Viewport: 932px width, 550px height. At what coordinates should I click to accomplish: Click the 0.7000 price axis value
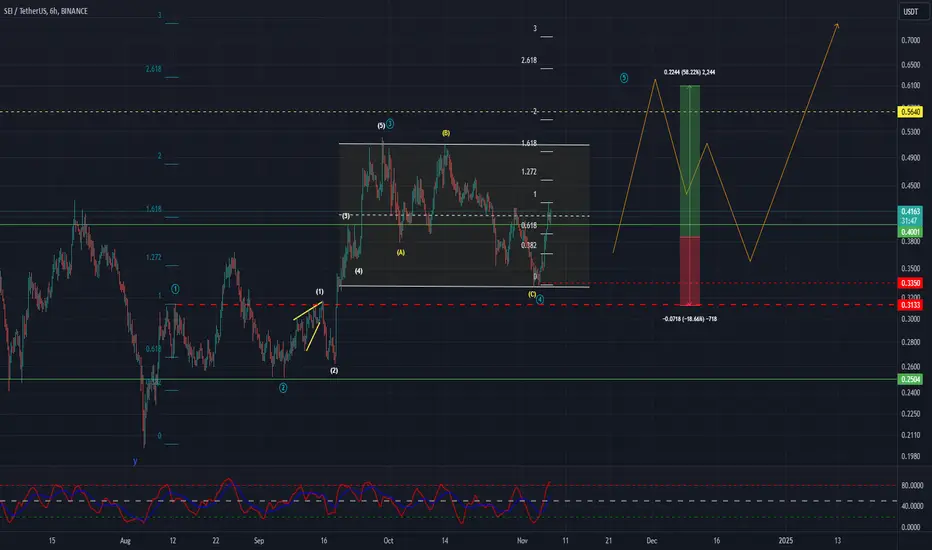[911, 40]
